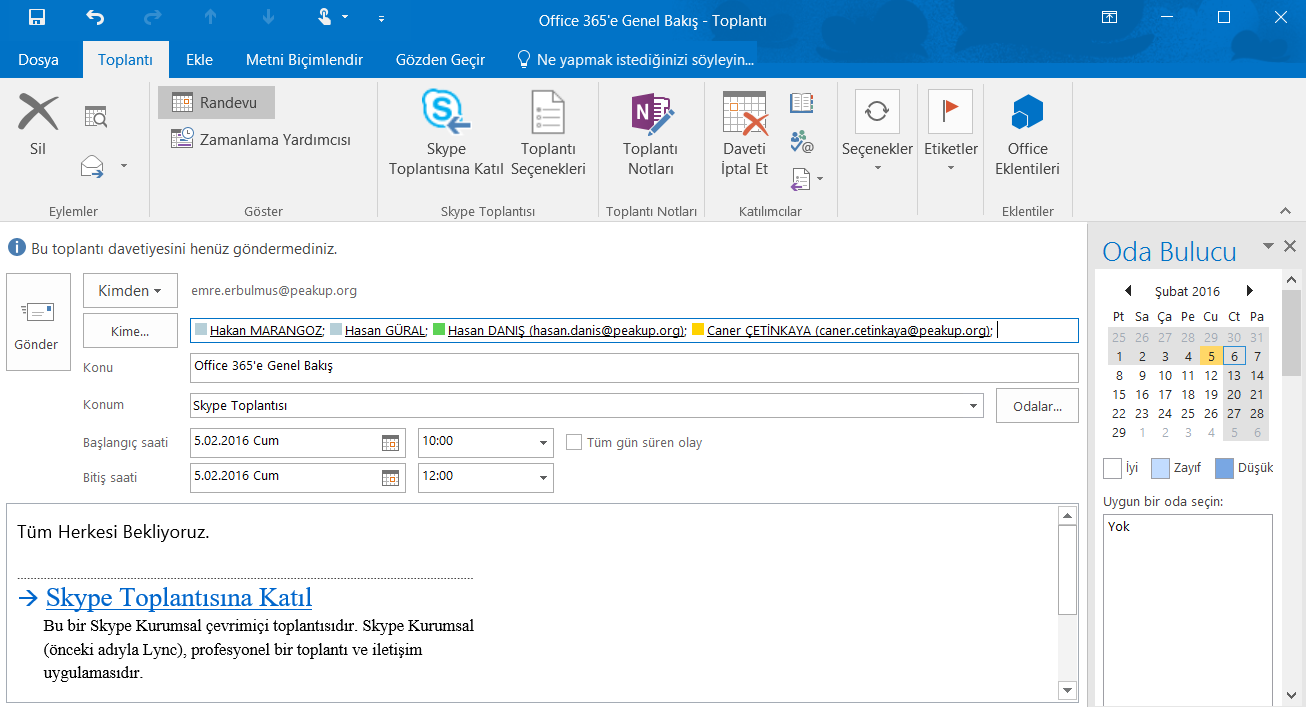Go to next item with down arrow
Viewport: 1306px width, 707px height.
click(267, 17)
